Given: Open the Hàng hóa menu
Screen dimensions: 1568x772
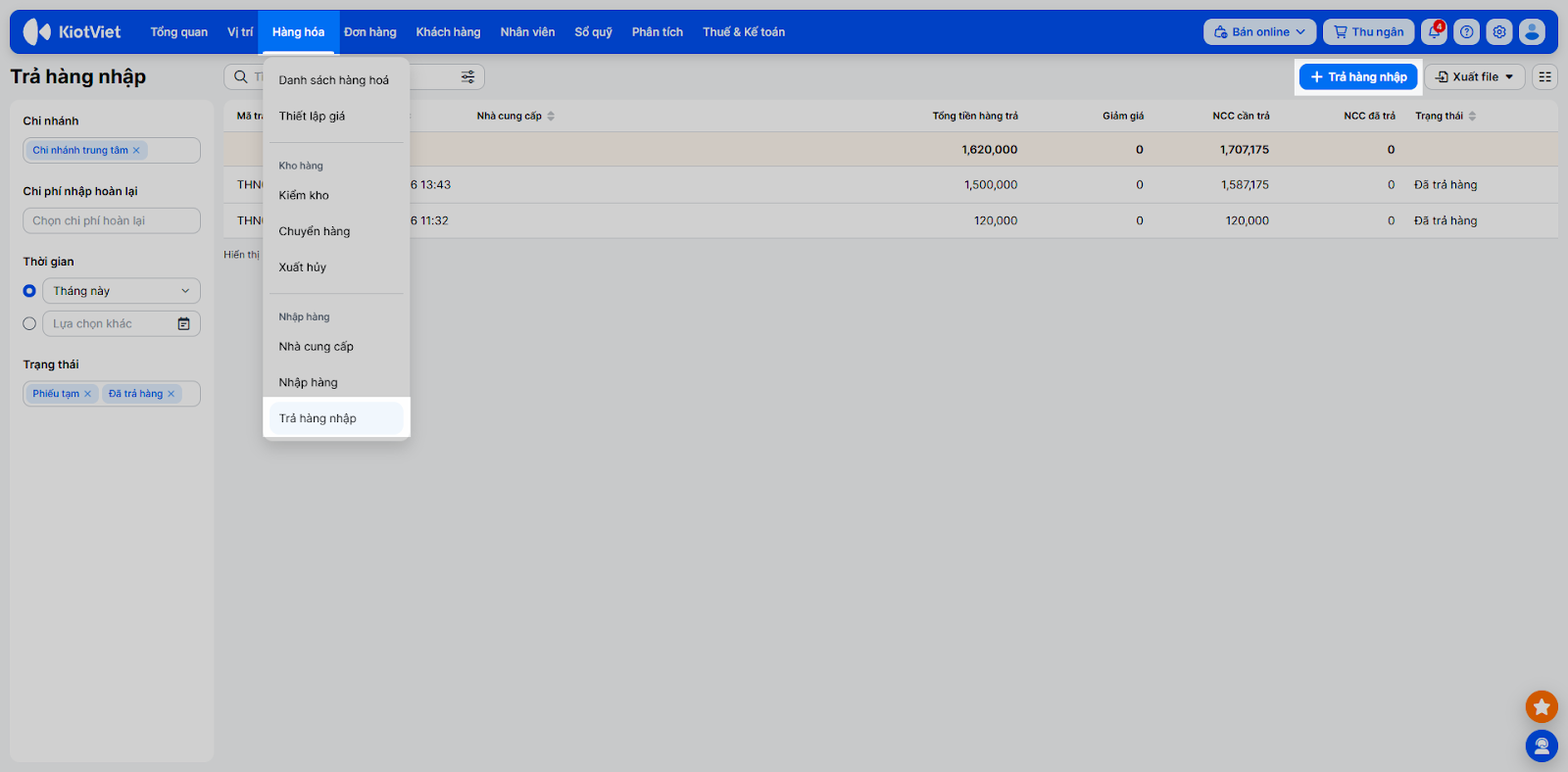Looking at the screenshot, I should [298, 31].
